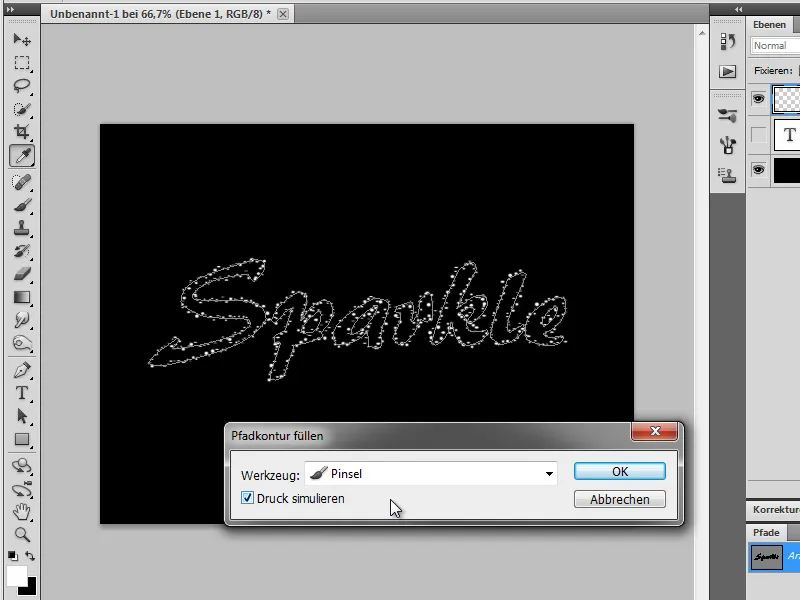This screenshot has width=800, height=600.
Task: Show the hidden text layer
Action: coord(758,135)
